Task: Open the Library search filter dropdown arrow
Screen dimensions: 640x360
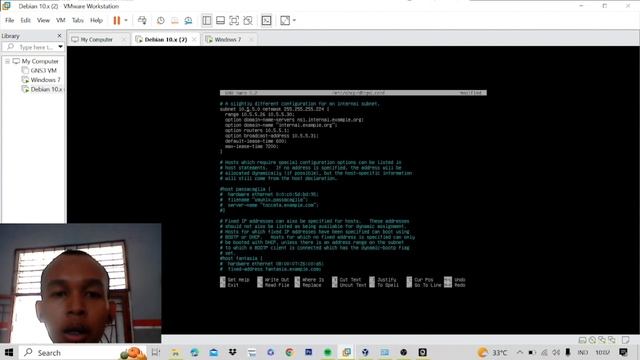Action: coord(60,47)
